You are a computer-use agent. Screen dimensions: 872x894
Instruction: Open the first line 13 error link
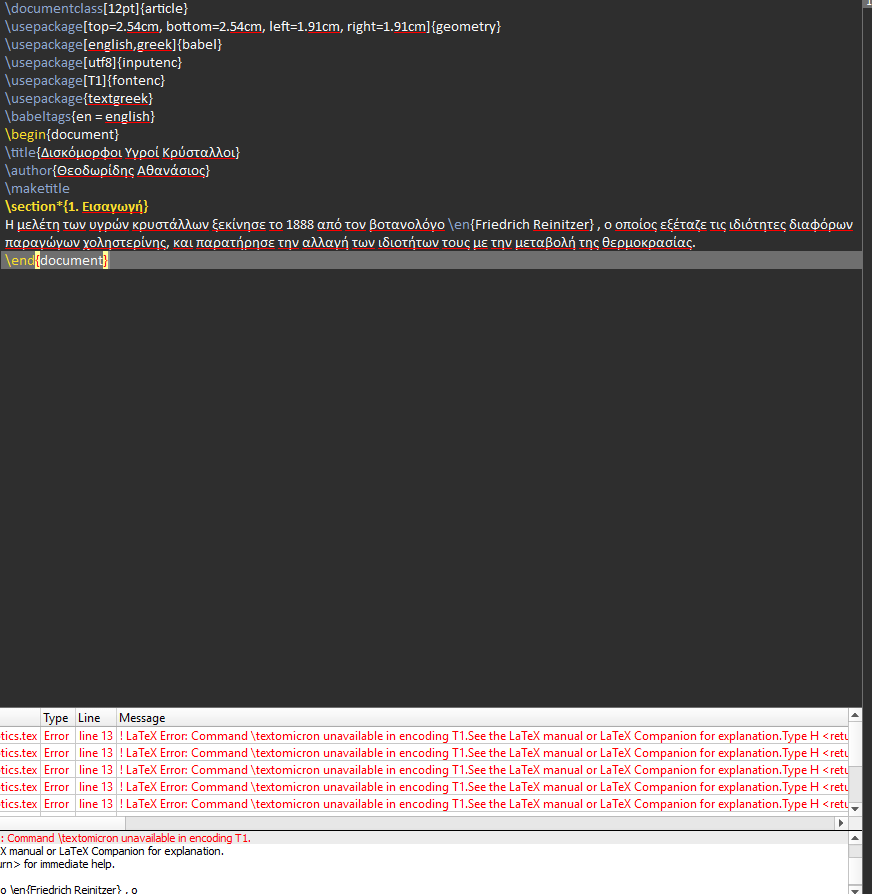pyautogui.click(x=94, y=735)
